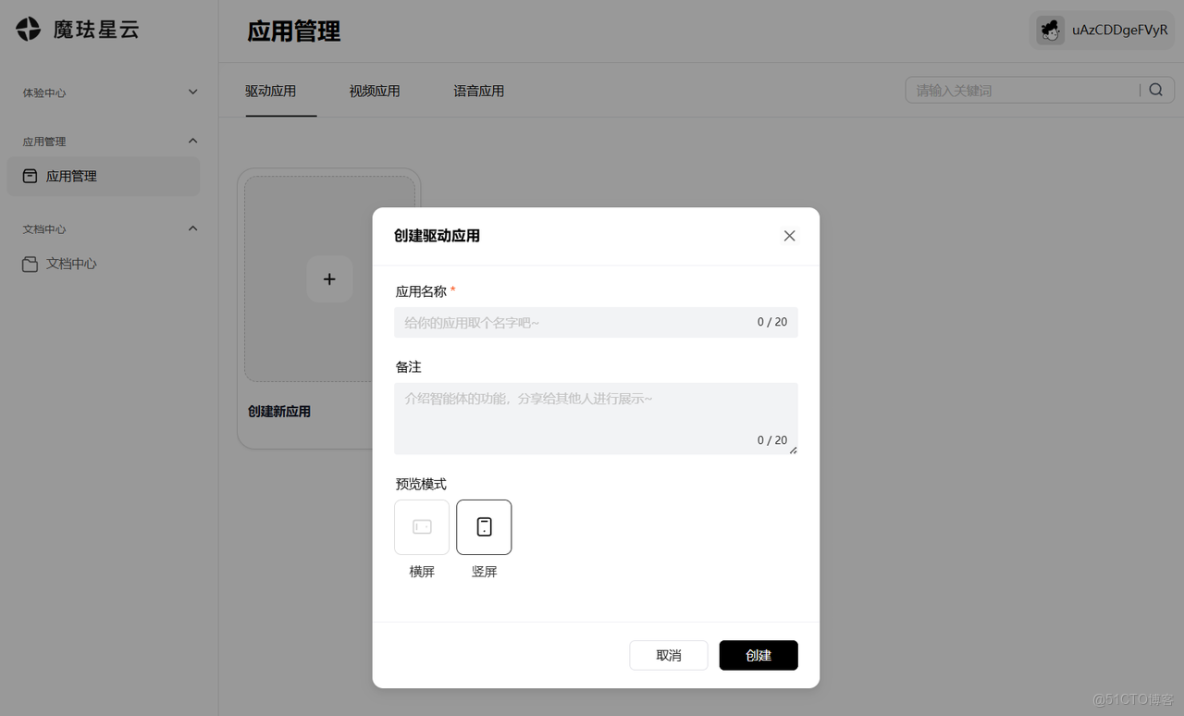Switch to the 语音应用 tab

click(x=479, y=90)
